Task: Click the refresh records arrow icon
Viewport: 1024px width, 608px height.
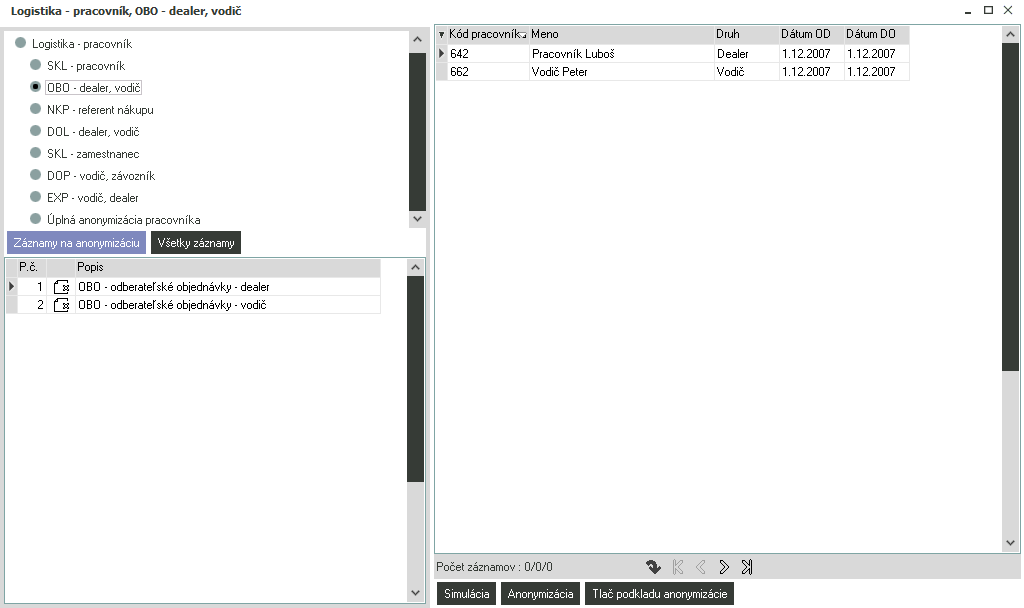Action: point(653,567)
